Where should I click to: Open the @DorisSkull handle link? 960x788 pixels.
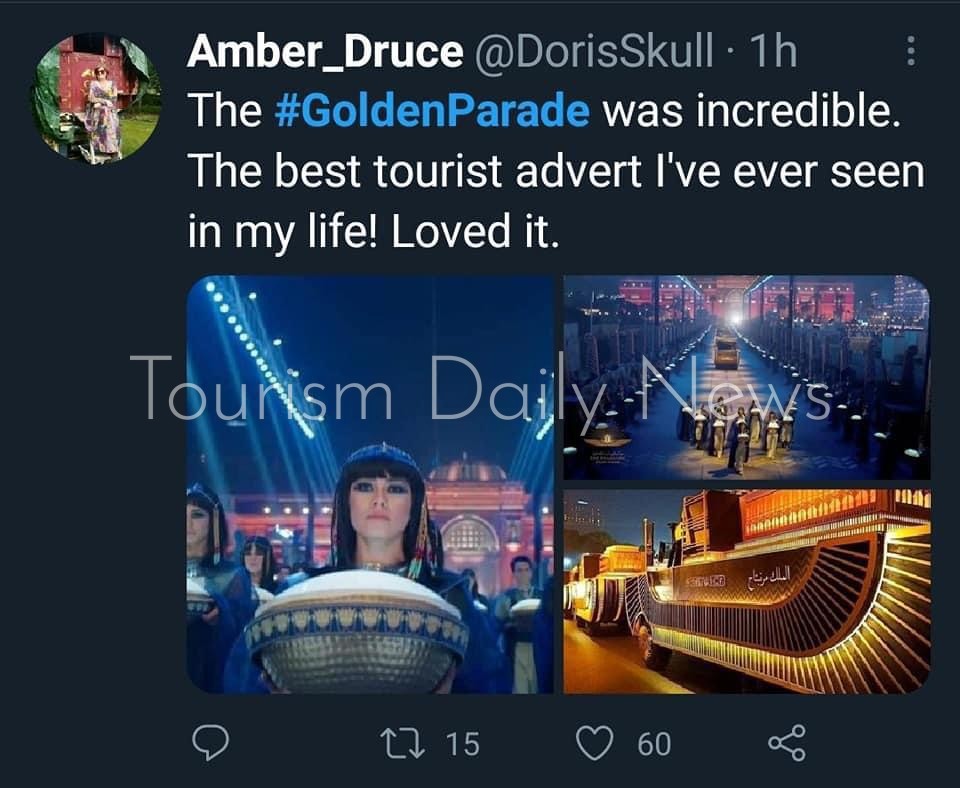(x=594, y=51)
